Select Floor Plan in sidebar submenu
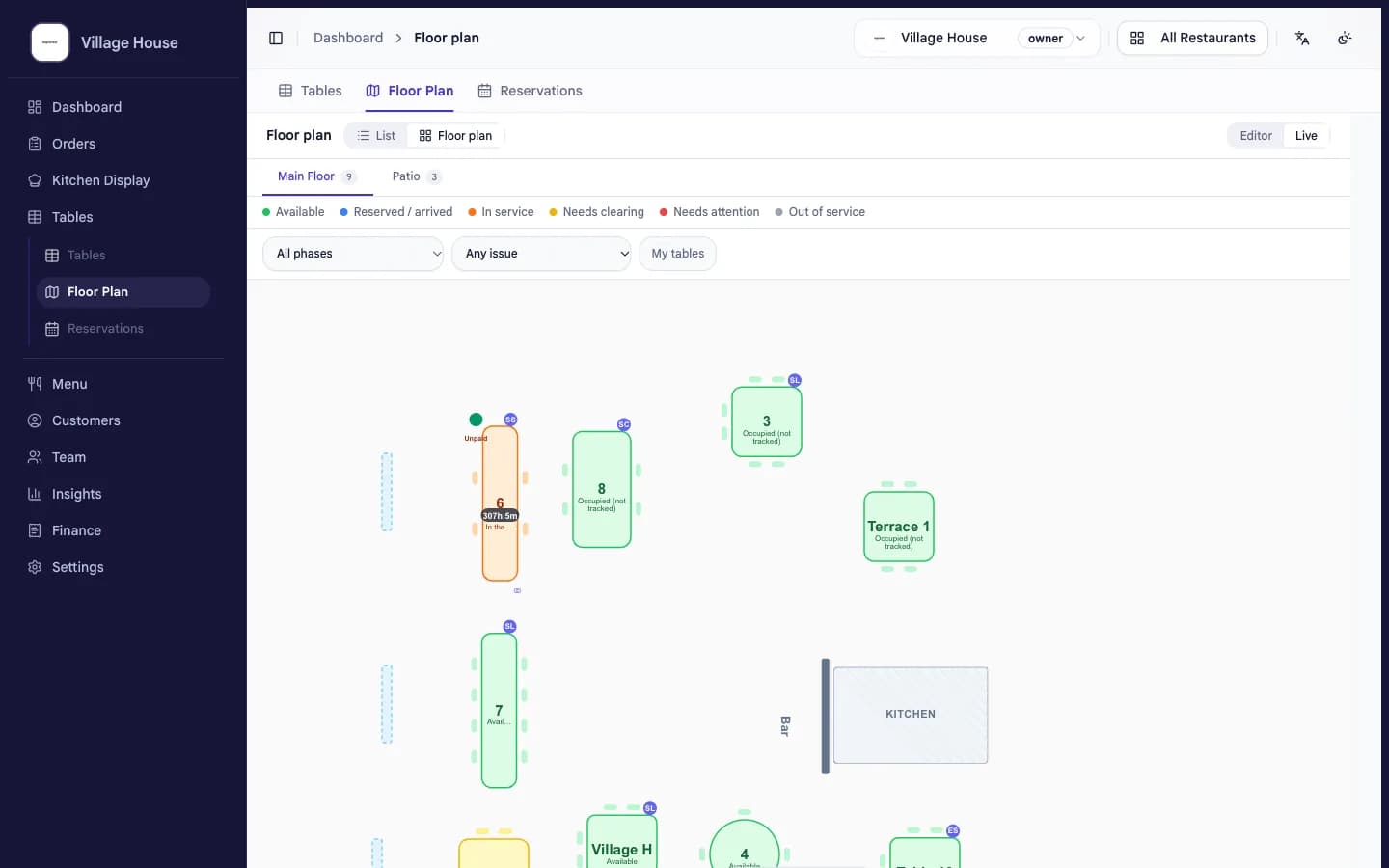Image resolution: width=1389 pixels, height=868 pixels. (123, 292)
